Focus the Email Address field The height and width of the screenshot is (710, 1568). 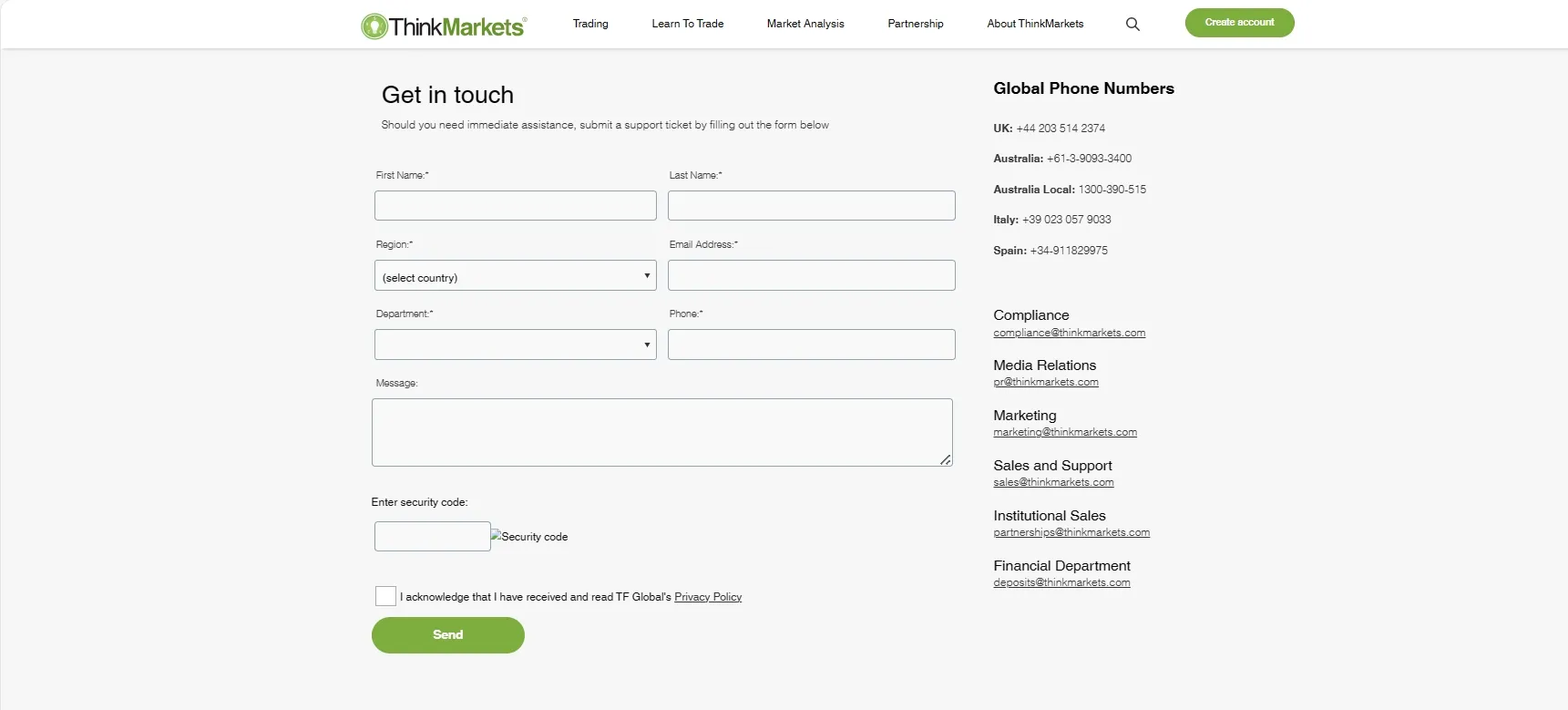tap(812, 275)
